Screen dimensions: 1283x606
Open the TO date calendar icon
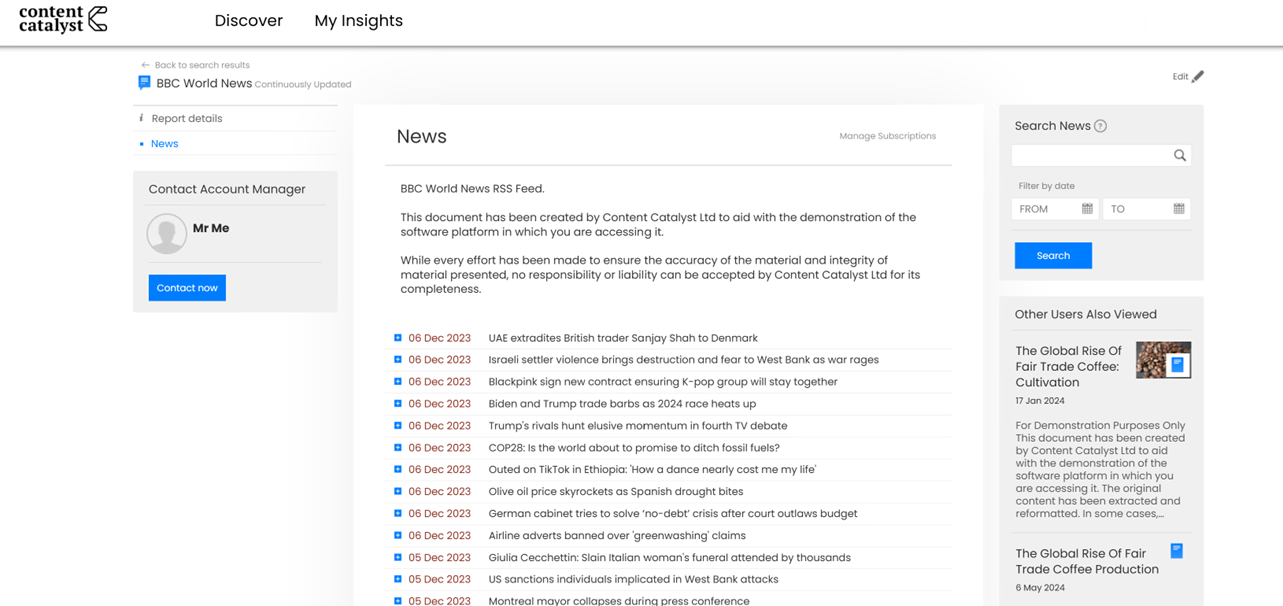tap(1179, 209)
